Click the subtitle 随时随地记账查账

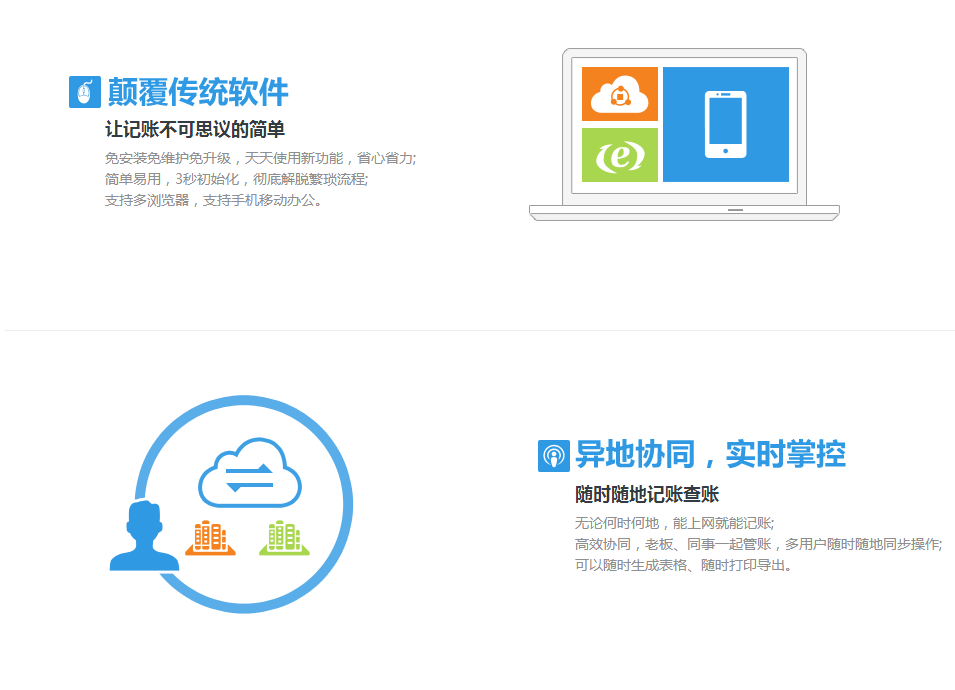coord(647,494)
